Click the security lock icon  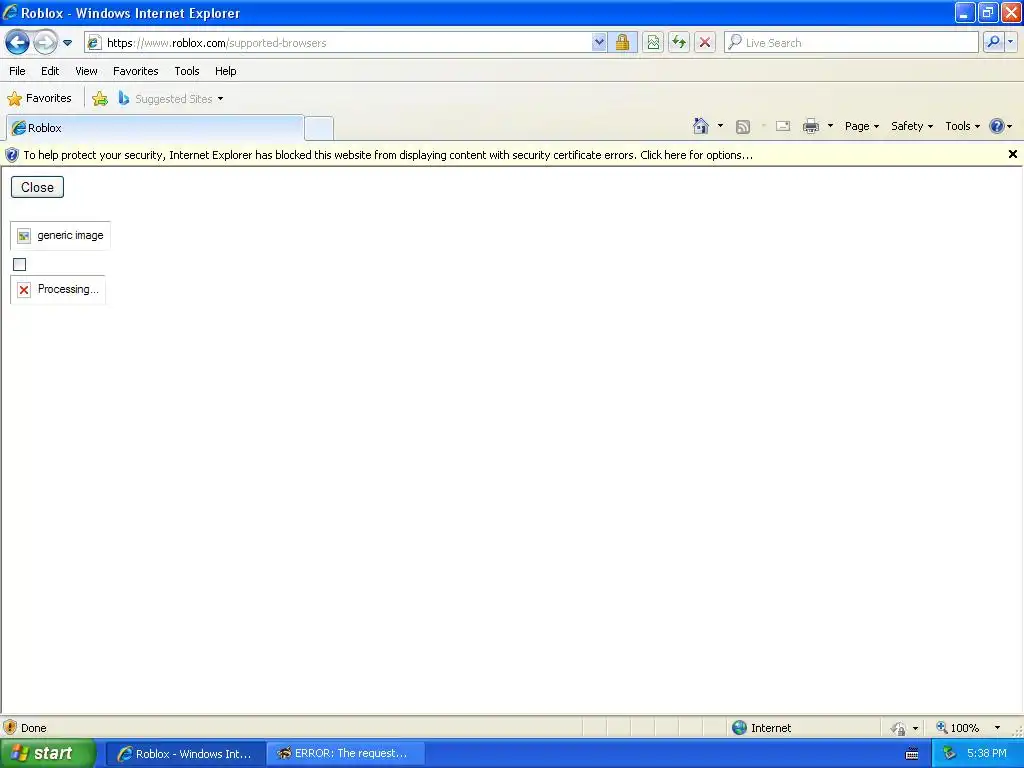[x=622, y=43]
